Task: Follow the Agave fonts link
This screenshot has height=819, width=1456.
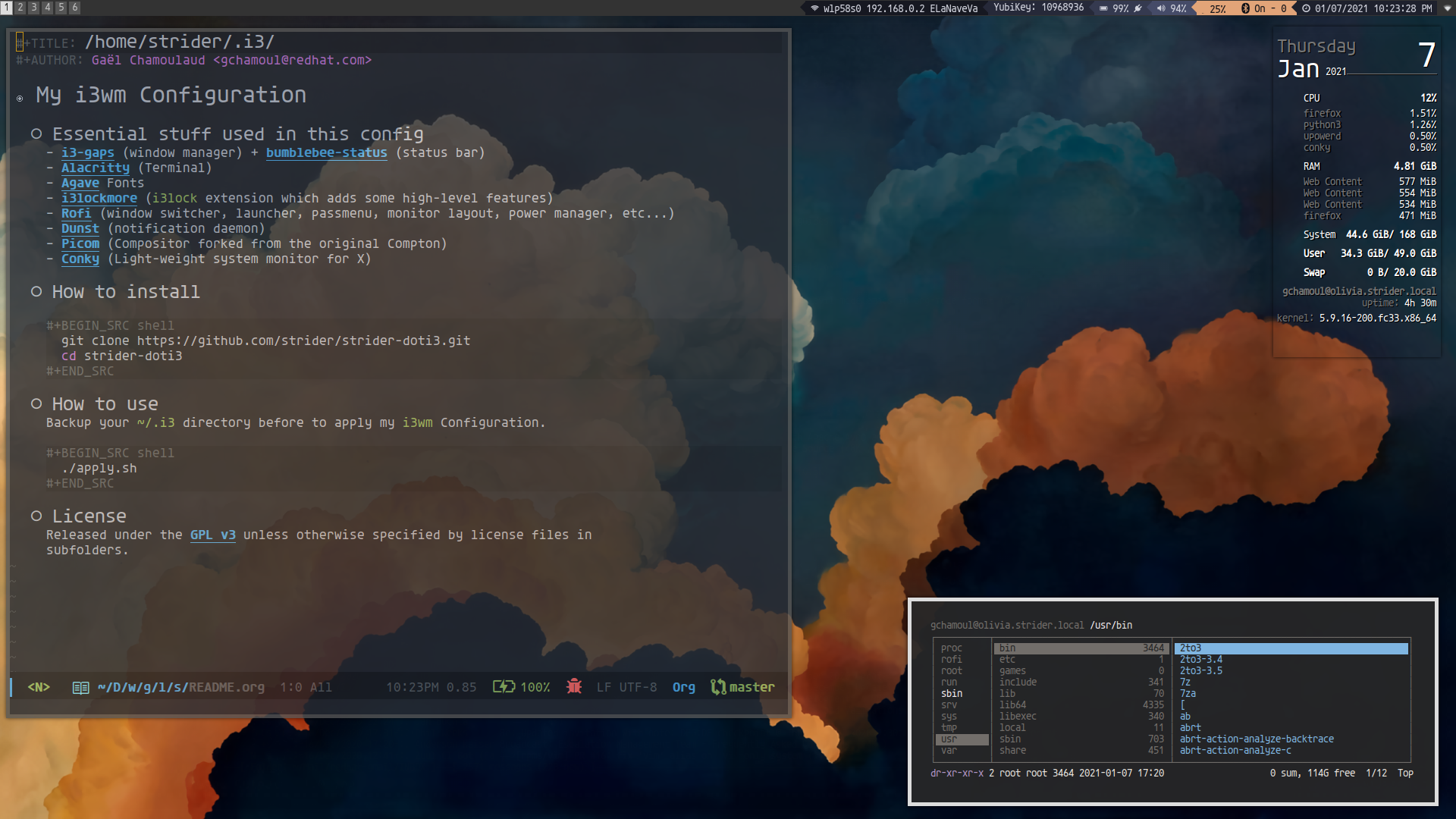Action: [x=80, y=183]
